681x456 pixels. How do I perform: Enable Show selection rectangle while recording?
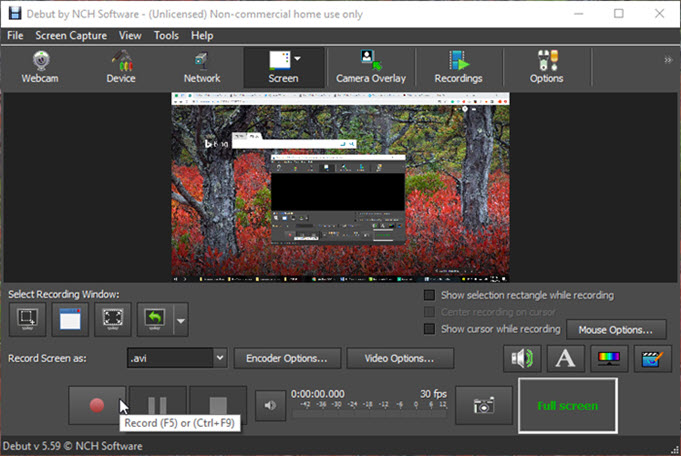tap(430, 296)
